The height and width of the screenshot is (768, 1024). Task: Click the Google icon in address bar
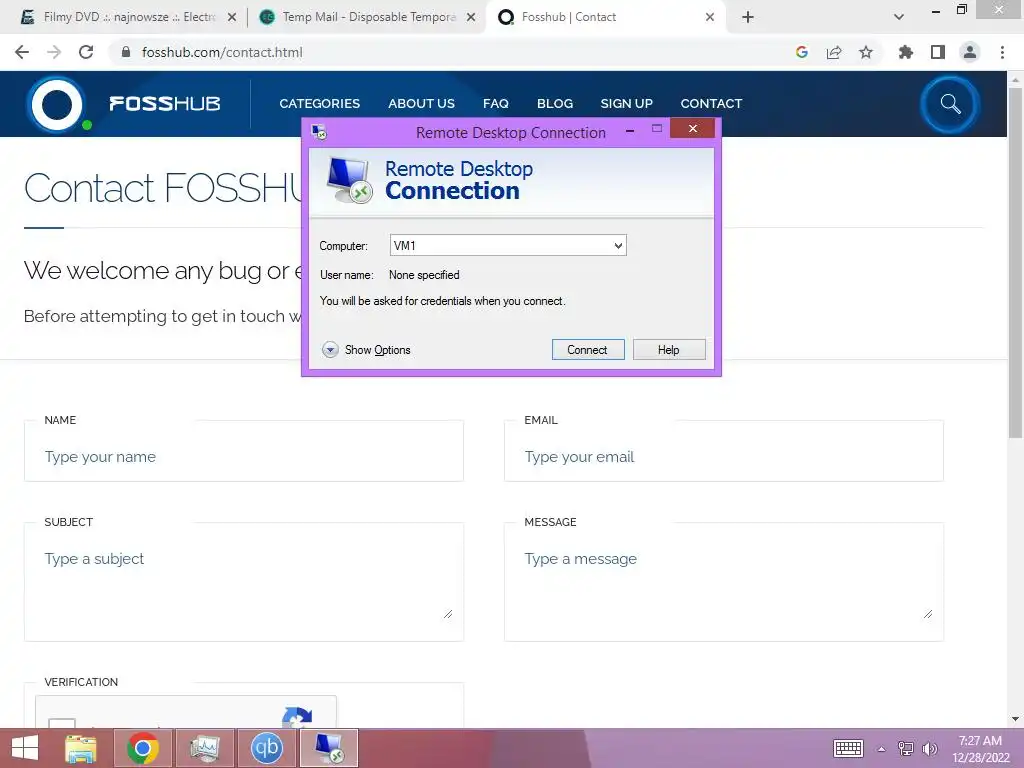[x=802, y=52]
